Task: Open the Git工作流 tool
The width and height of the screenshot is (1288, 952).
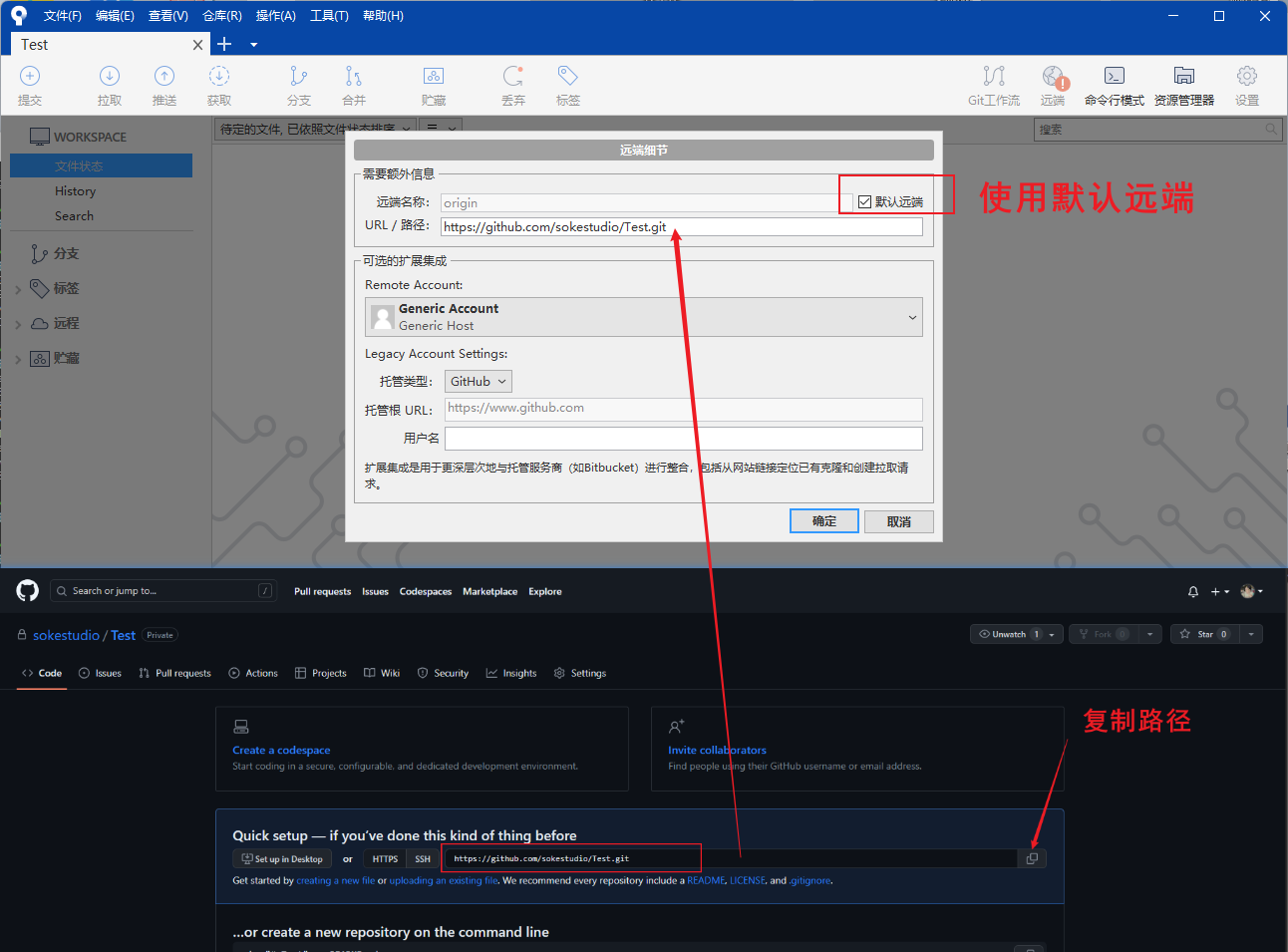Action: [993, 85]
